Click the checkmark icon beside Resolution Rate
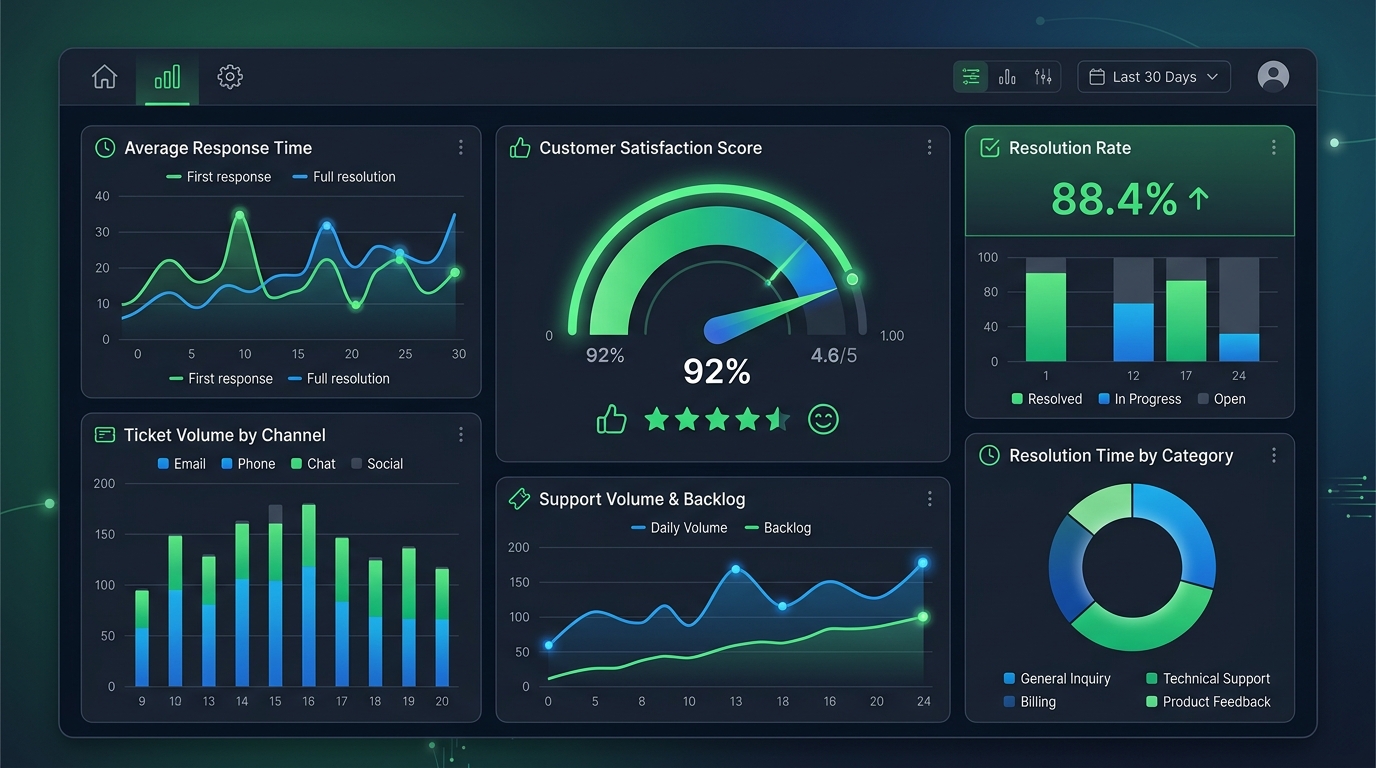1376x768 pixels. click(x=990, y=148)
